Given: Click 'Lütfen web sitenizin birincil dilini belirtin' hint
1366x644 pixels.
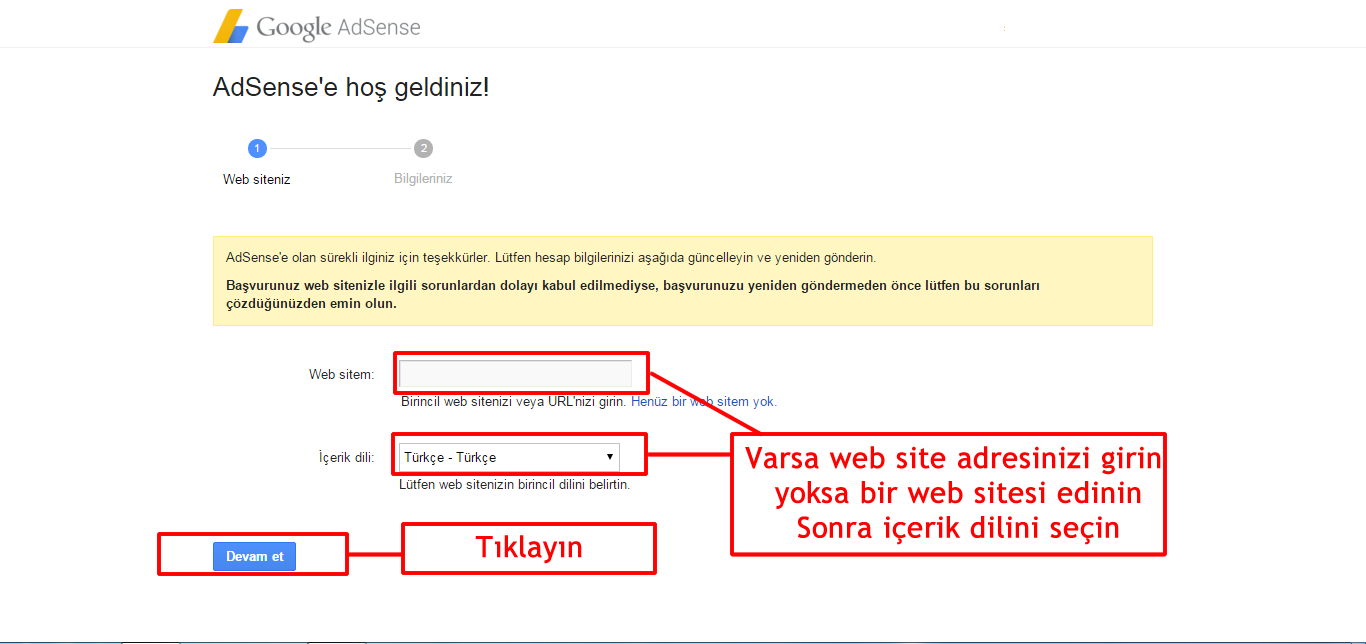Looking at the screenshot, I should (x=515, y=484).
